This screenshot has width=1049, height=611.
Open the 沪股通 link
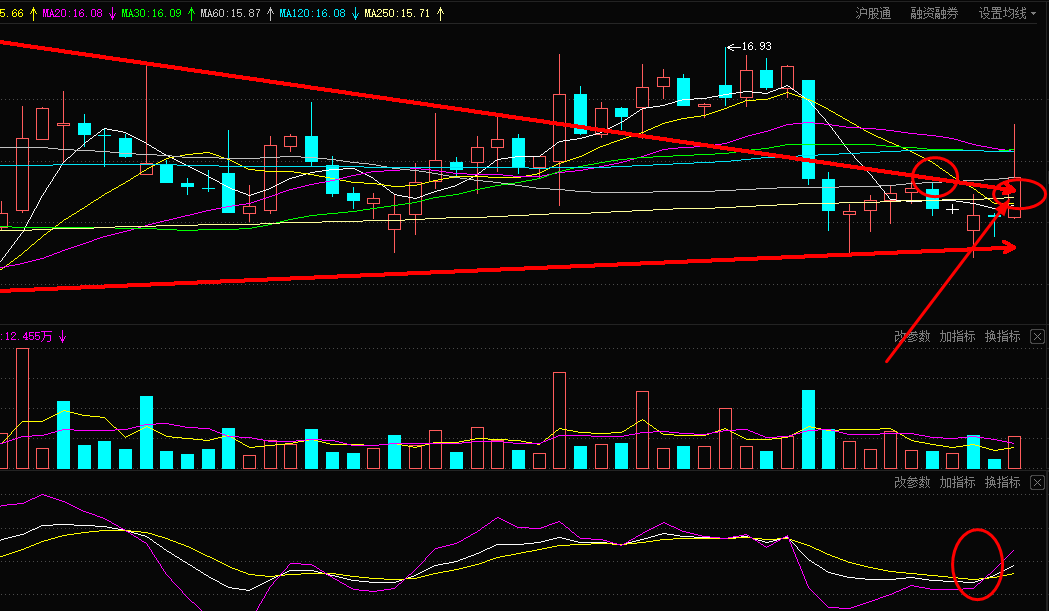873,13
